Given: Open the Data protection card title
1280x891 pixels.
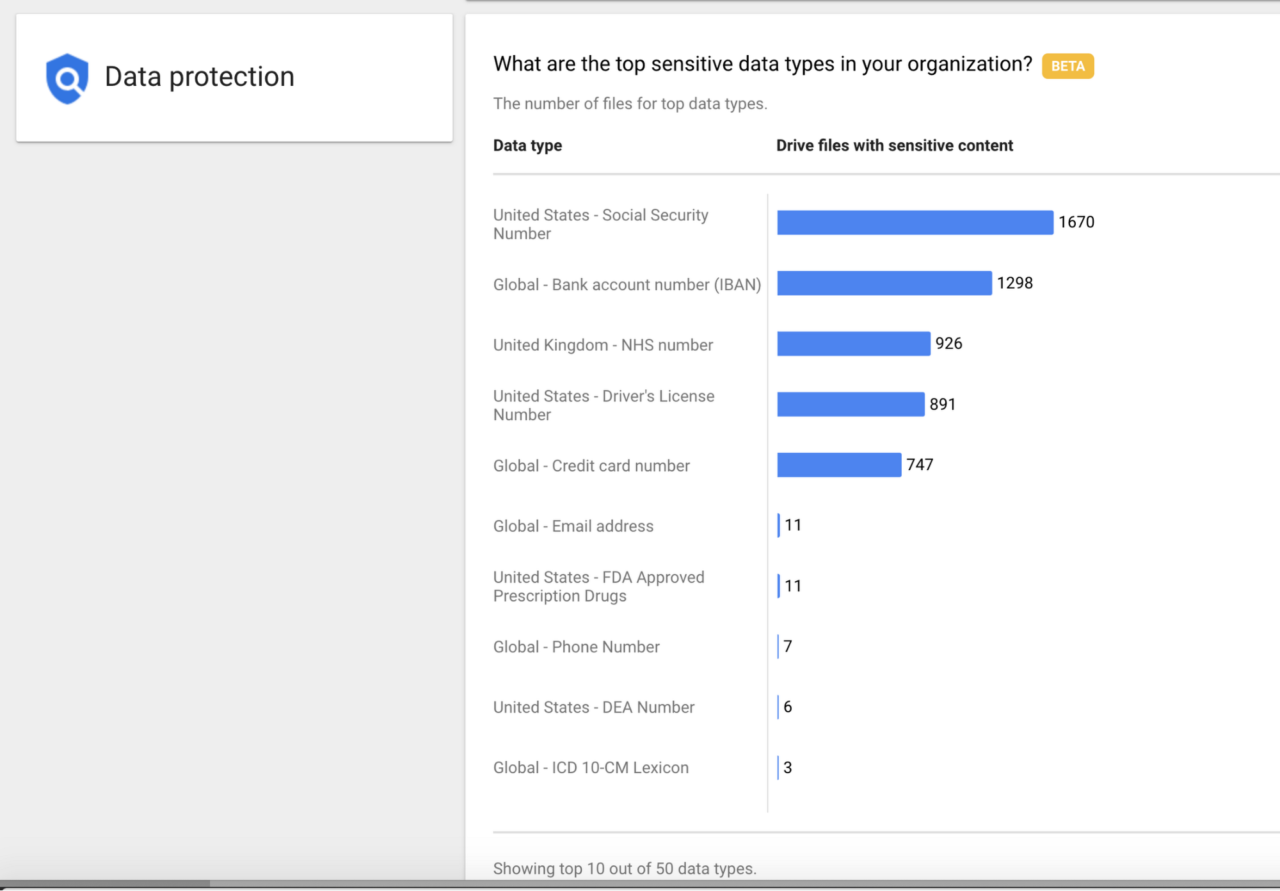Looking at the screenshot, I should [x=199, y=77].
